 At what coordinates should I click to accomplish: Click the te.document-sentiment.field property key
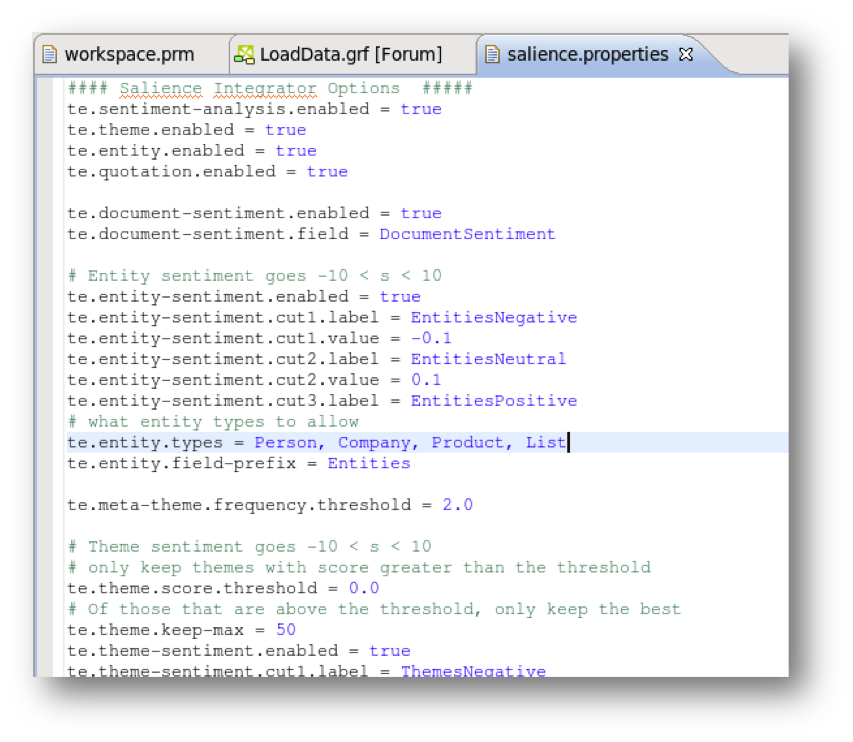coord(208,234)
